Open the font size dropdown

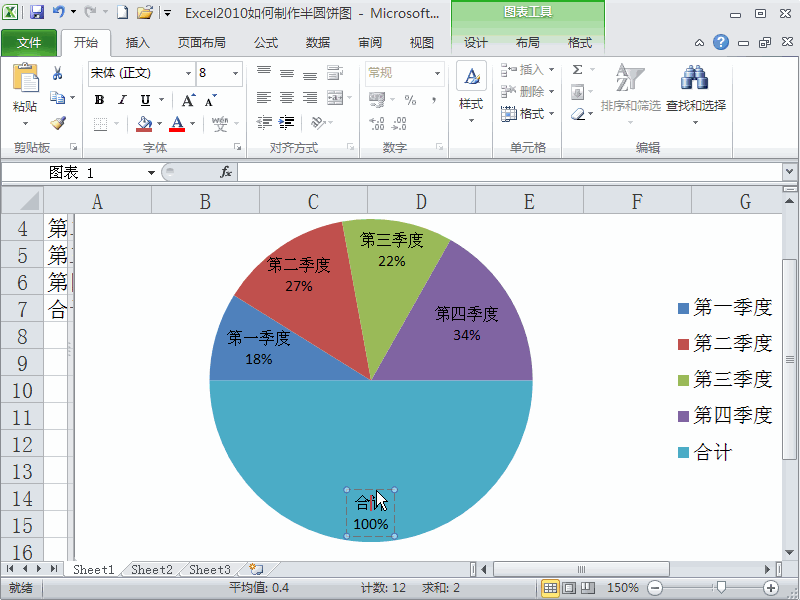coord(237,73)
